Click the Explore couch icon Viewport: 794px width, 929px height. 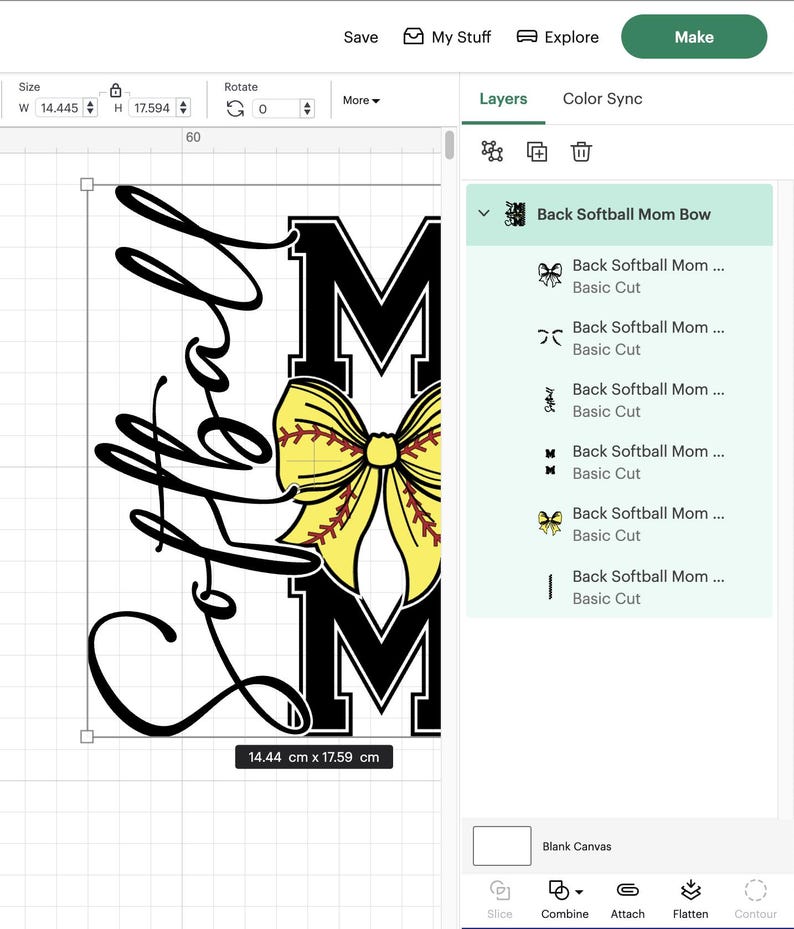(x=527, y=37)
